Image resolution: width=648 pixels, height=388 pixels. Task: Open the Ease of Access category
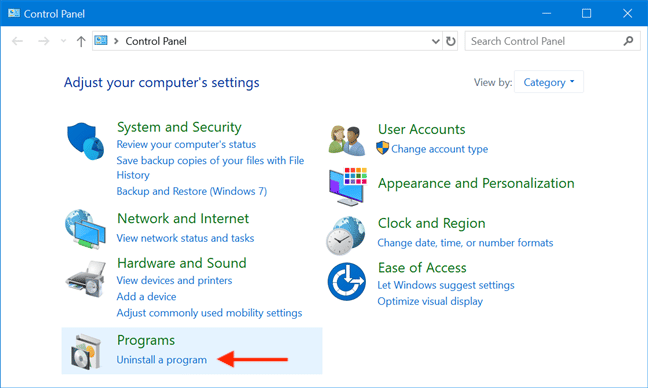point(422,268)
